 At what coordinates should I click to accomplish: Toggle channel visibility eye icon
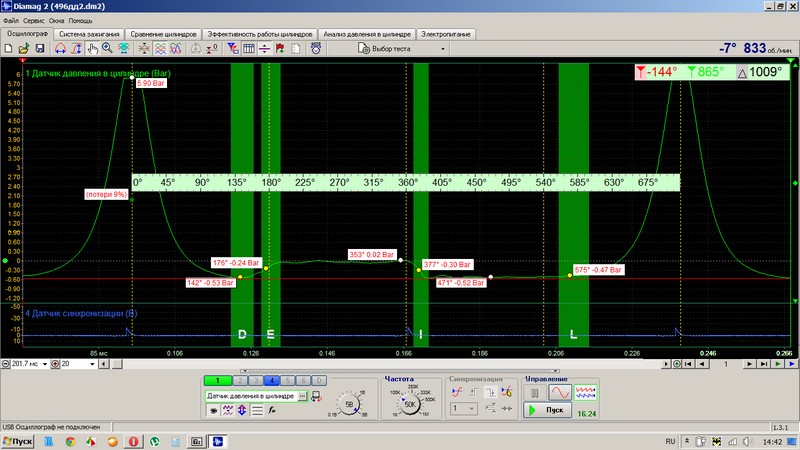pos(213,410)
